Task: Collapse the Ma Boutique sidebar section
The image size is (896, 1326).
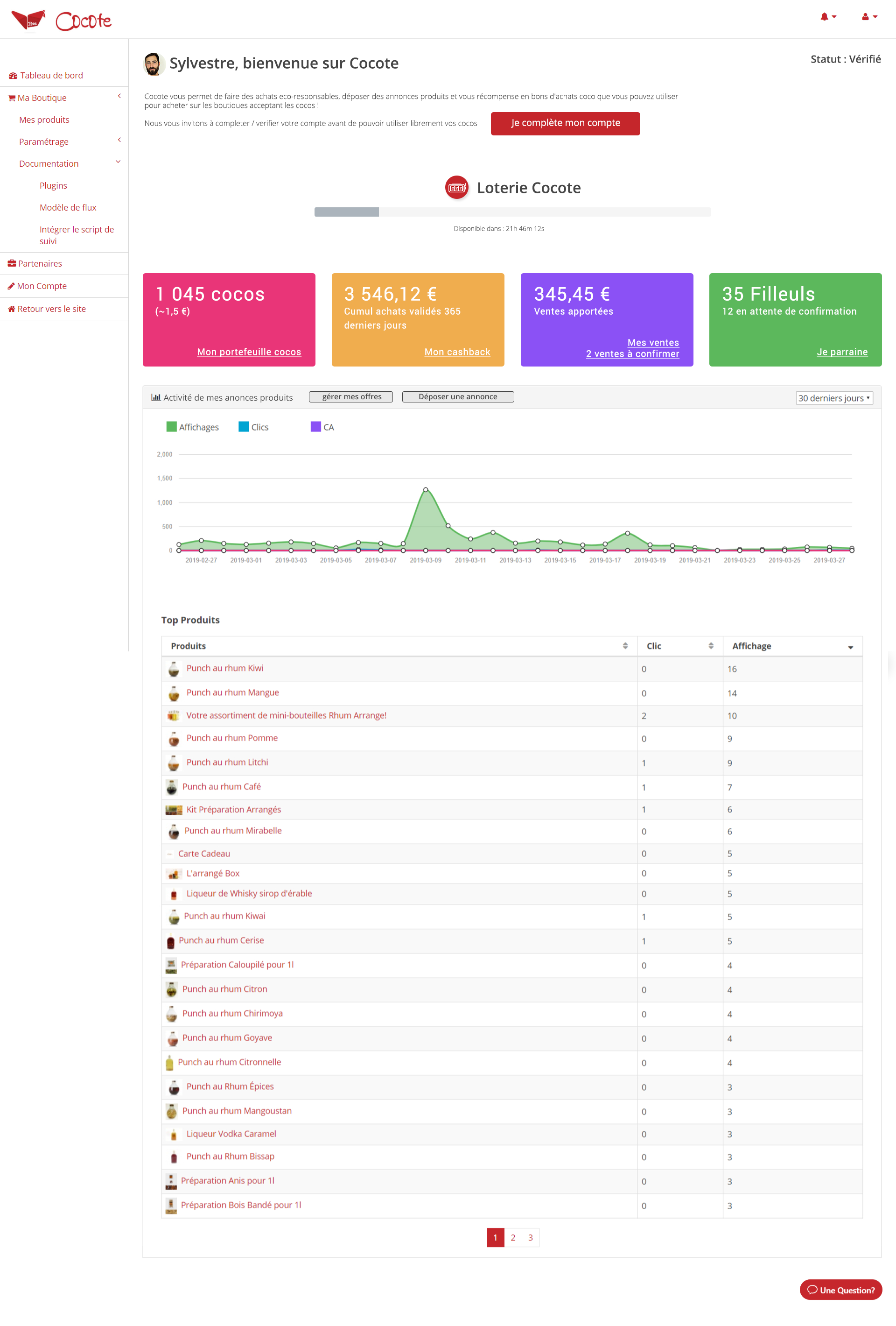Action: tap(119, 97)
